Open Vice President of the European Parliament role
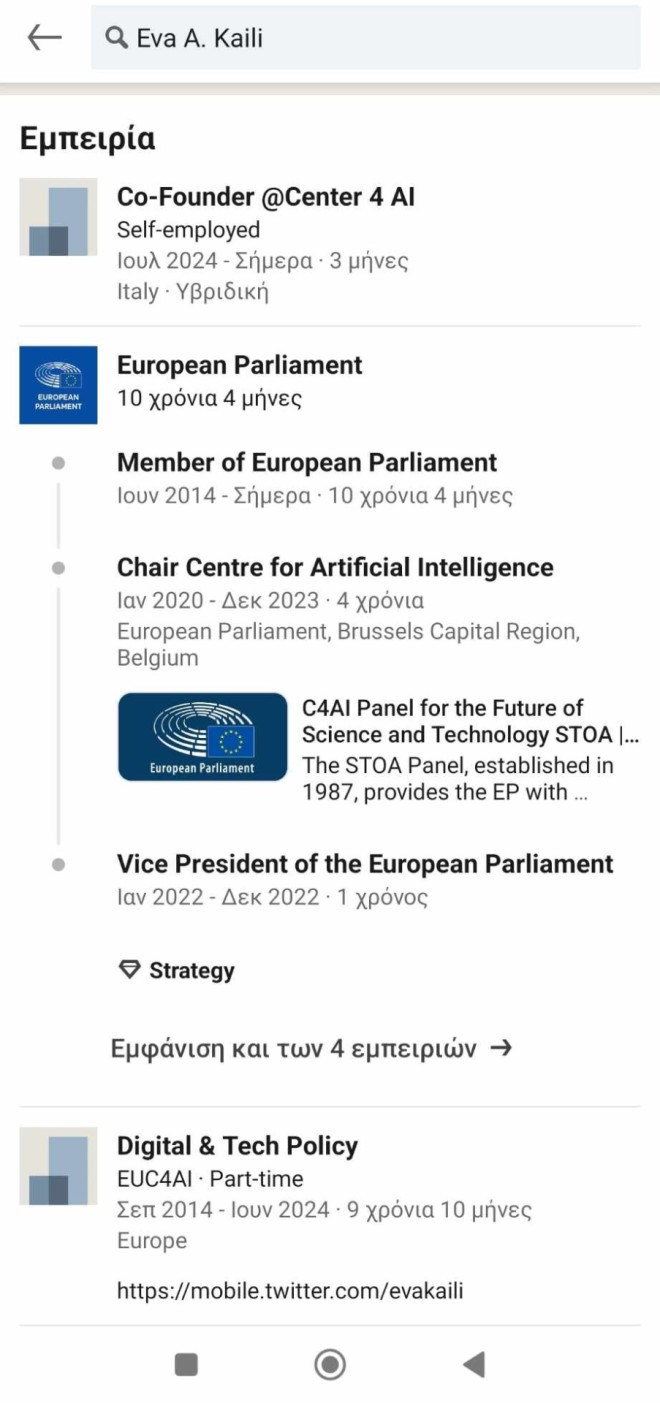The image size is (660, 1403). point(365,863)
